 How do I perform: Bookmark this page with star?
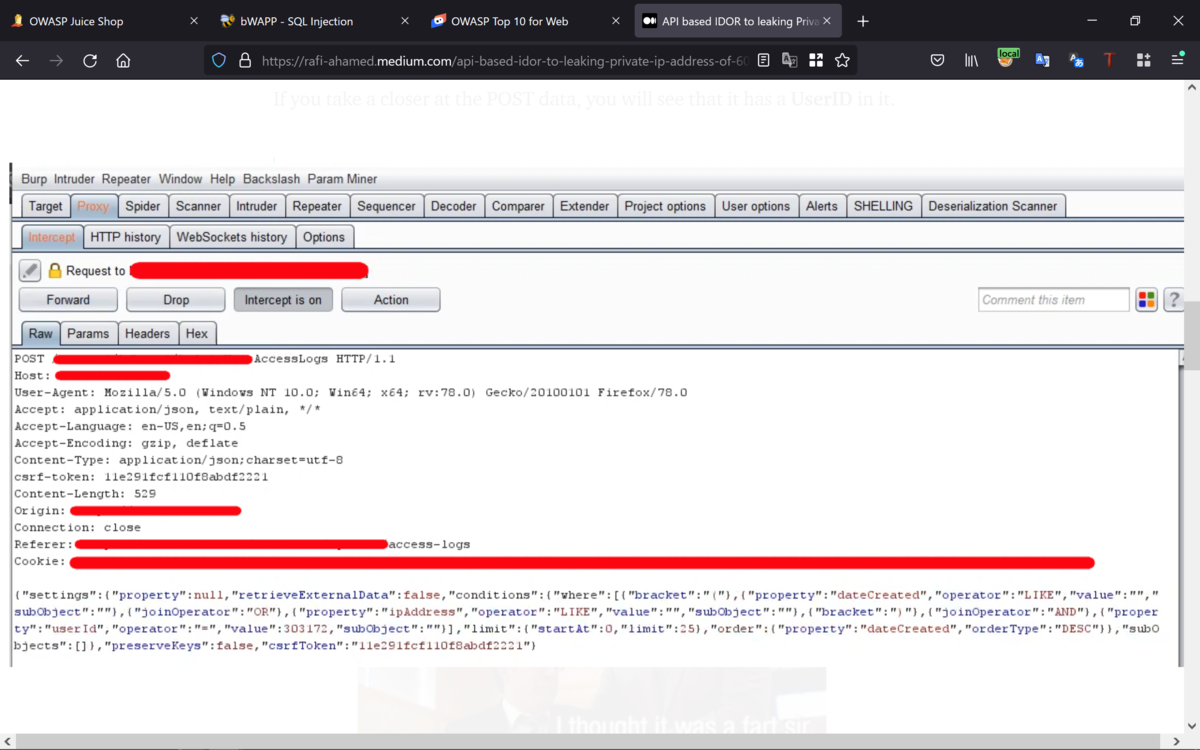coord(843,61)
